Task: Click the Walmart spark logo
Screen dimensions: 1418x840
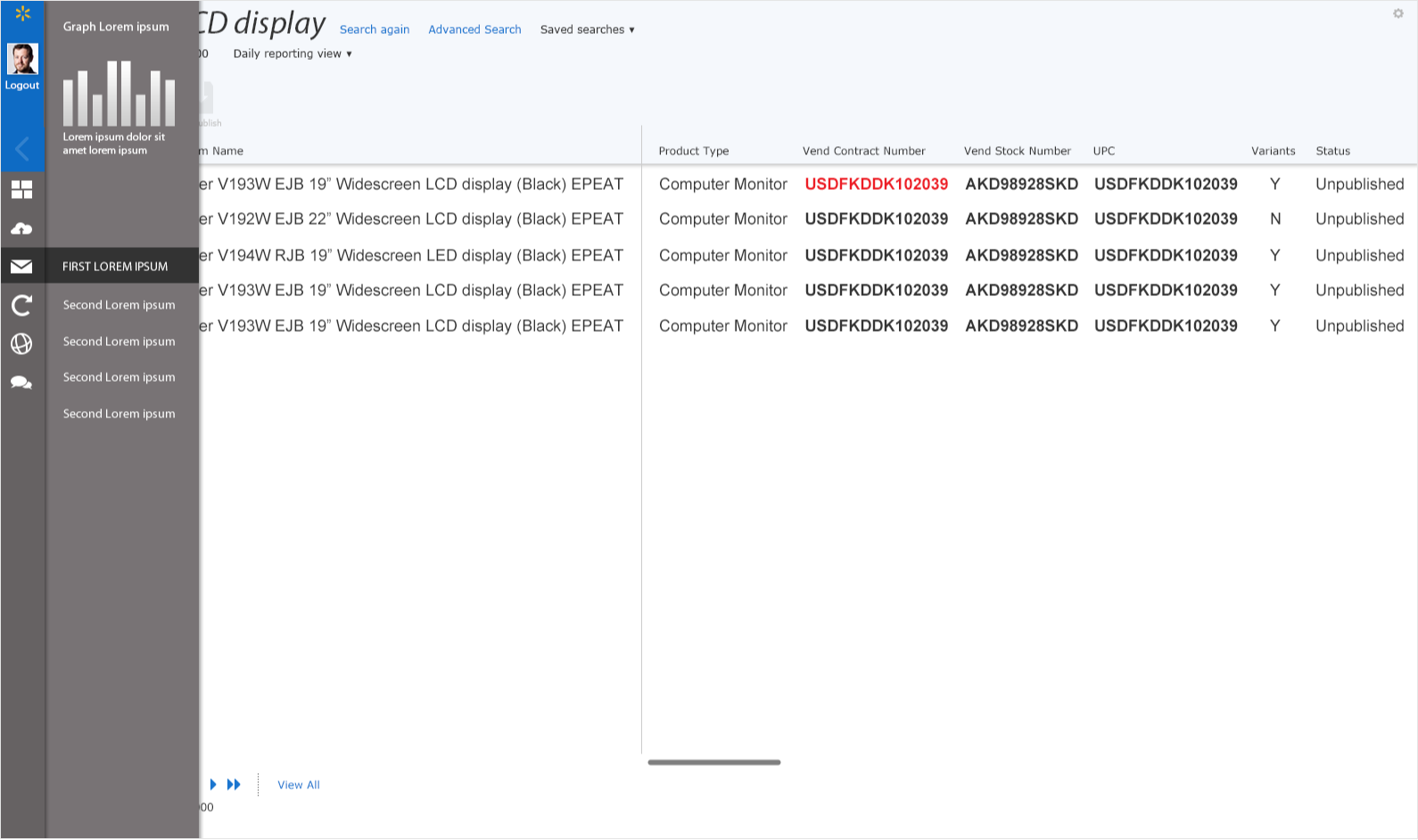Action: pyautogui.click(x=22, y=13)
